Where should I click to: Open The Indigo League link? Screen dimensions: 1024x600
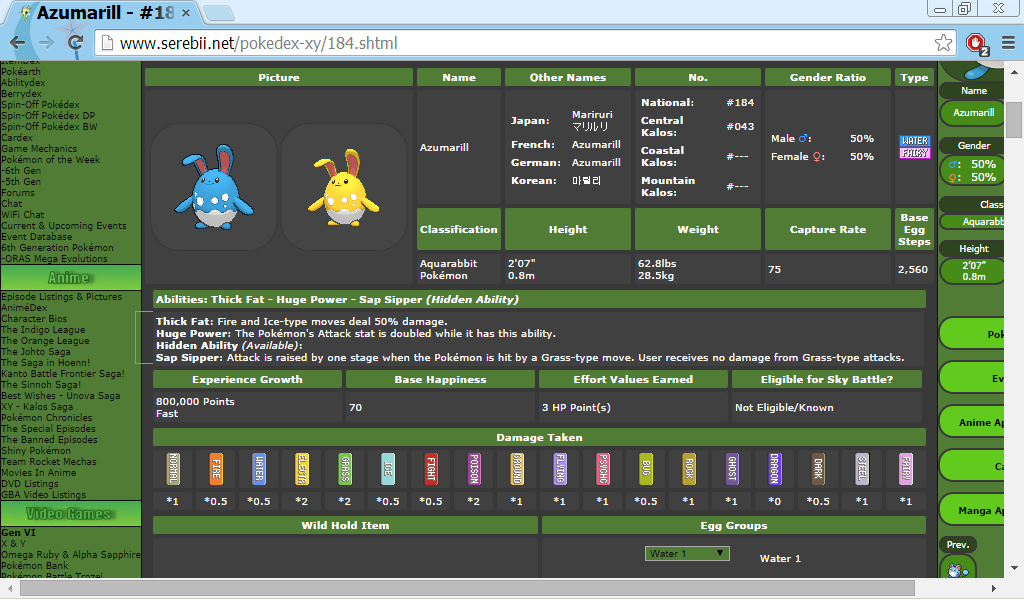pos(44,330)
